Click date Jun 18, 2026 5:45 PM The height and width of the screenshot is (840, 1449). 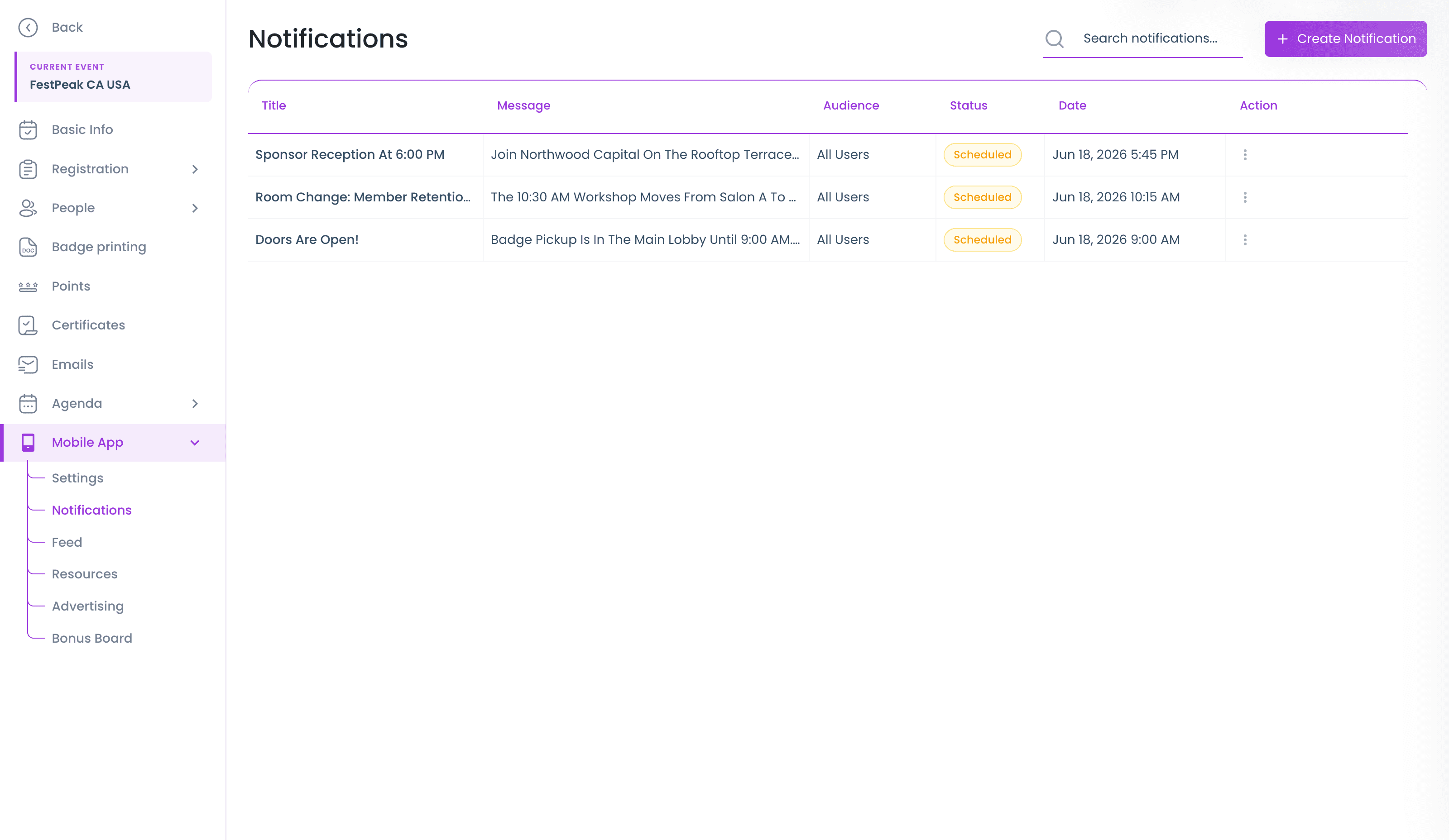tap(1115, 154)
